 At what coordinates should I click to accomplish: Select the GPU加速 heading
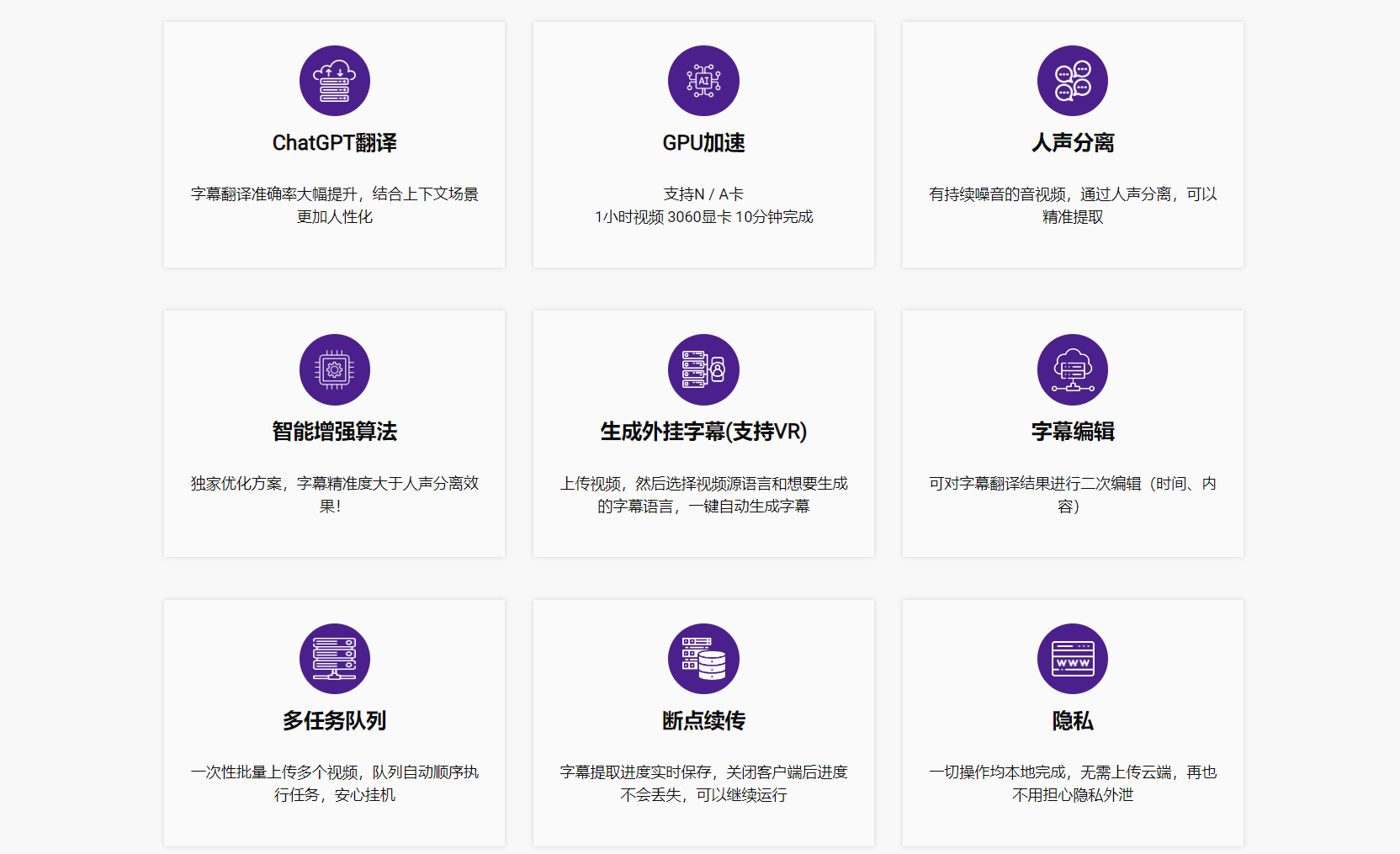click(703, 143)
